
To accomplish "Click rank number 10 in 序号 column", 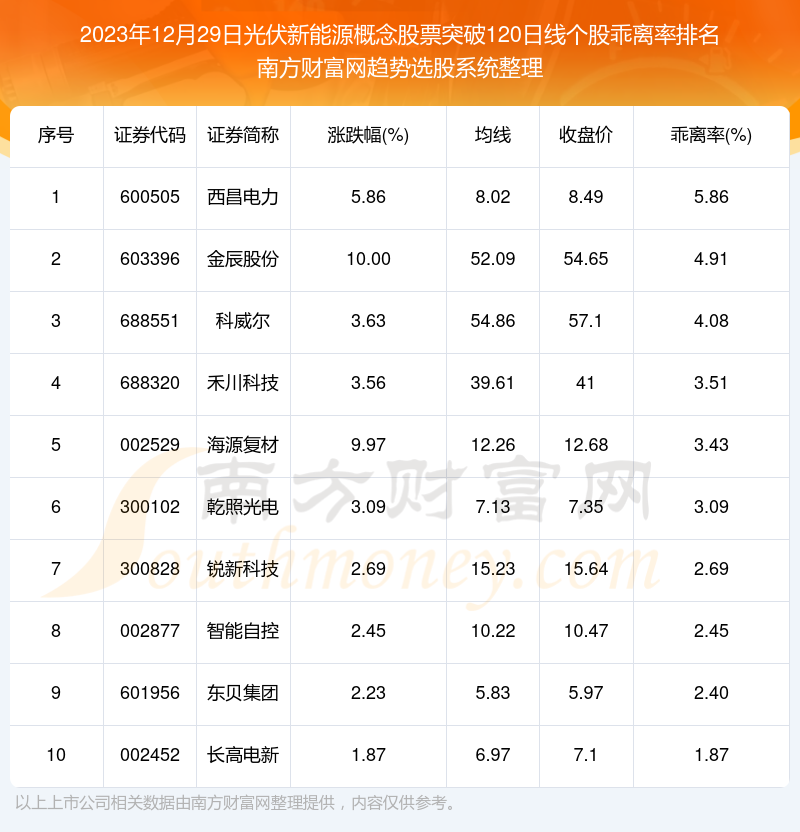I will click(56, 755).
